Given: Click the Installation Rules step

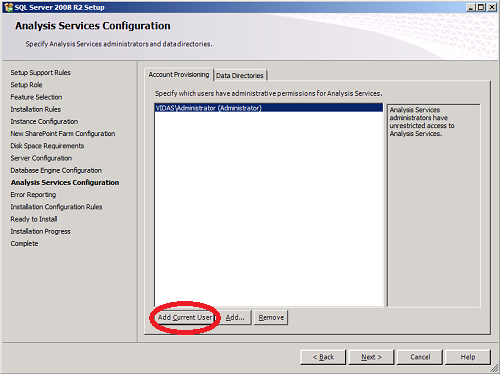Looking at the screenshot, I should [x=36, y=109].
